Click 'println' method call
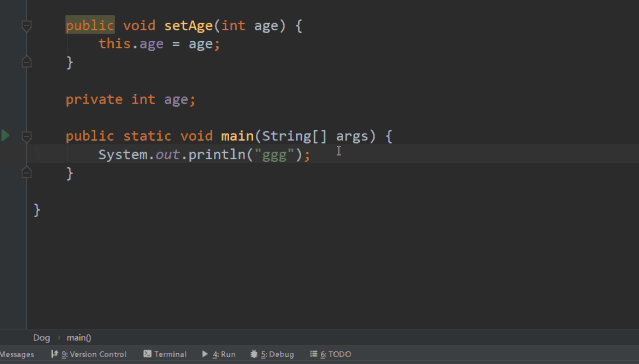This screenshot has height=364, width=639. click(217, 155)
